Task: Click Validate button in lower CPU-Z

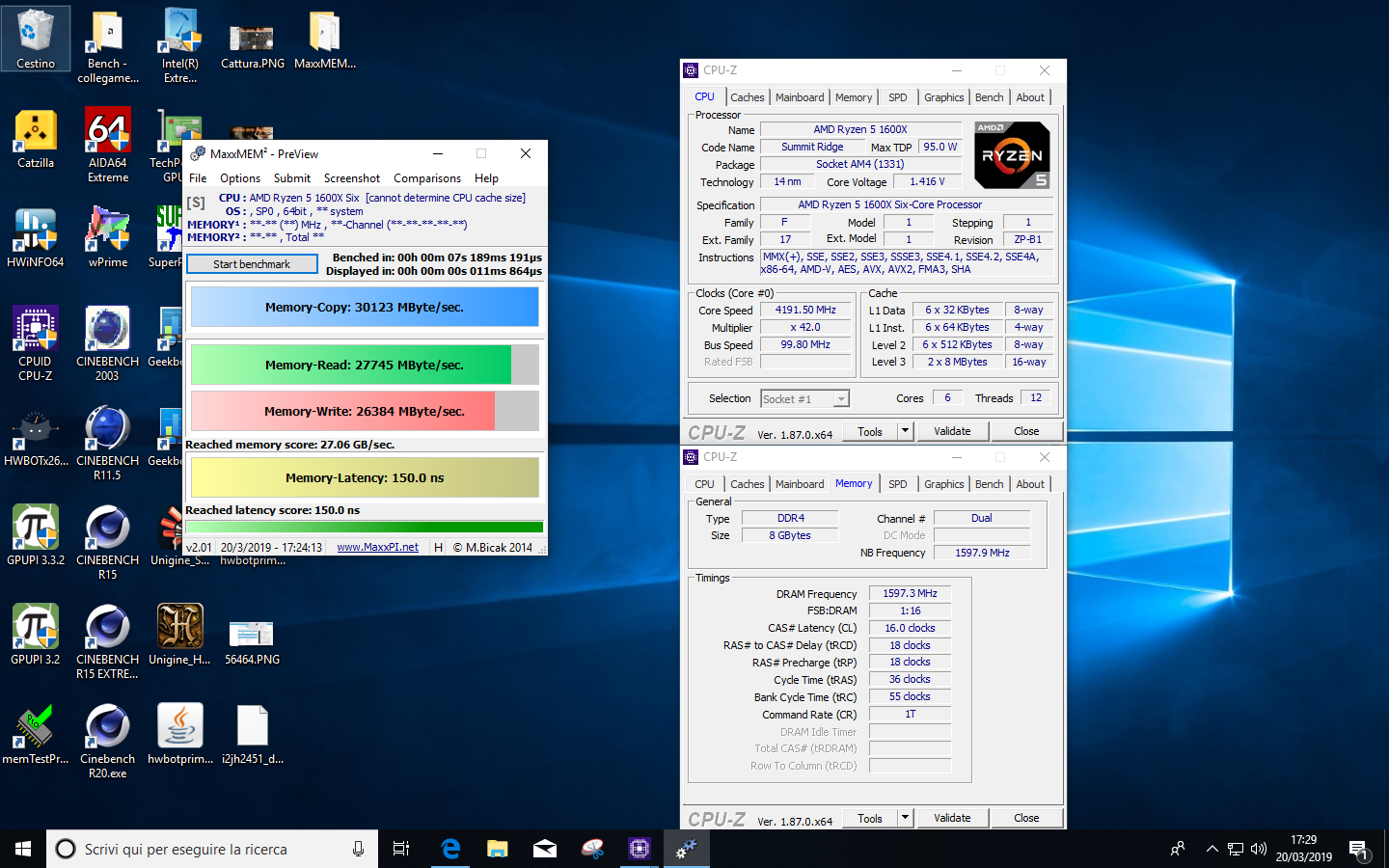Action: 952,818
